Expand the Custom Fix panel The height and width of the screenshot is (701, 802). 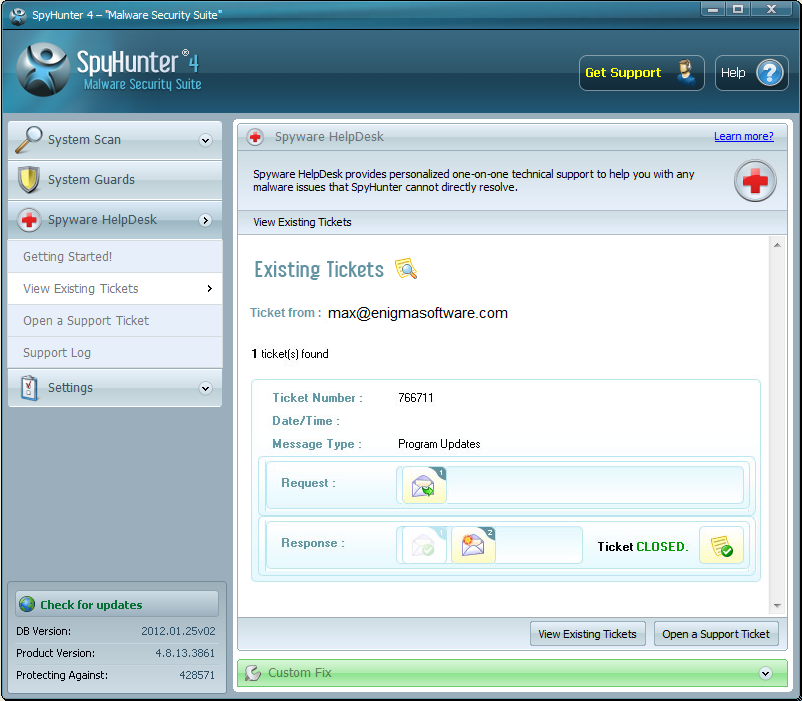pos(765,673)
